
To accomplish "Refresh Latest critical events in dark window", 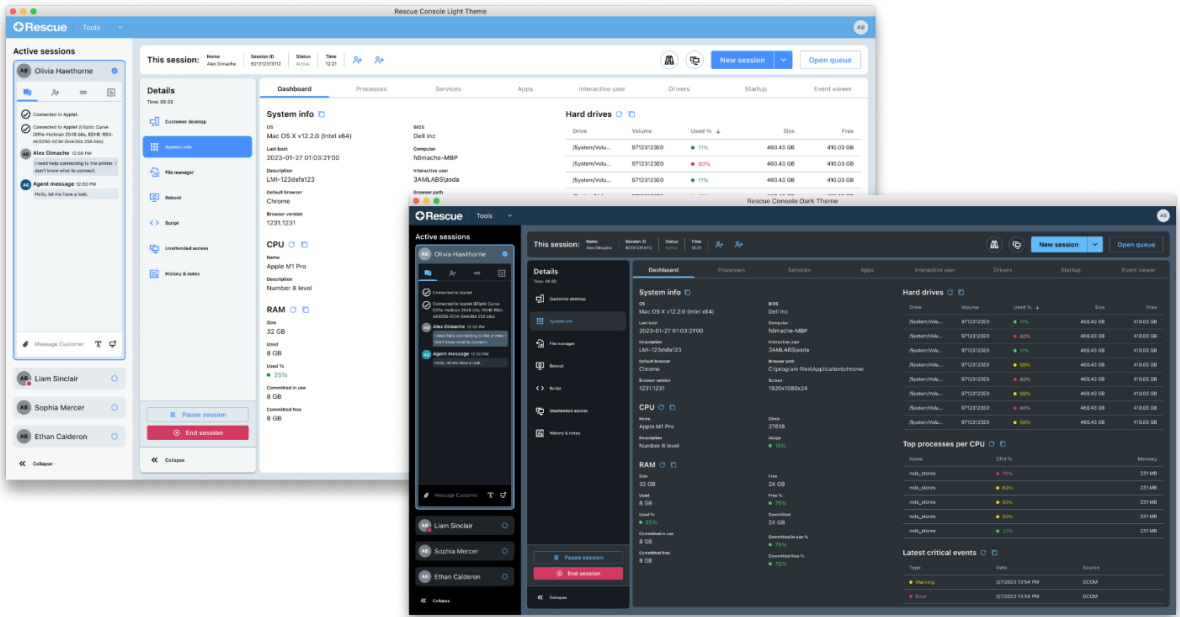I will (x=983, y=552).
